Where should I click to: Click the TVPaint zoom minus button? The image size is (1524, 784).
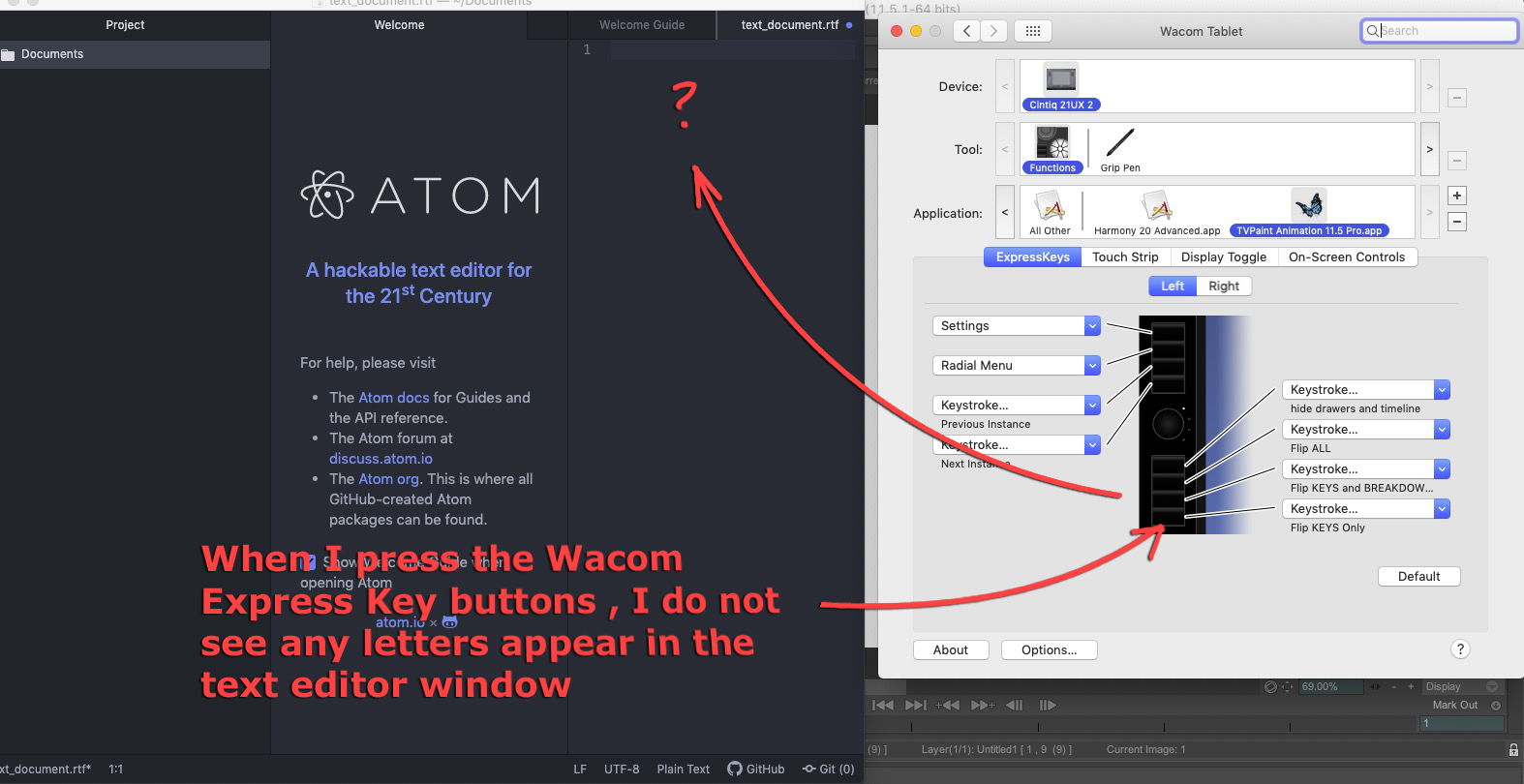(1394, 686)
